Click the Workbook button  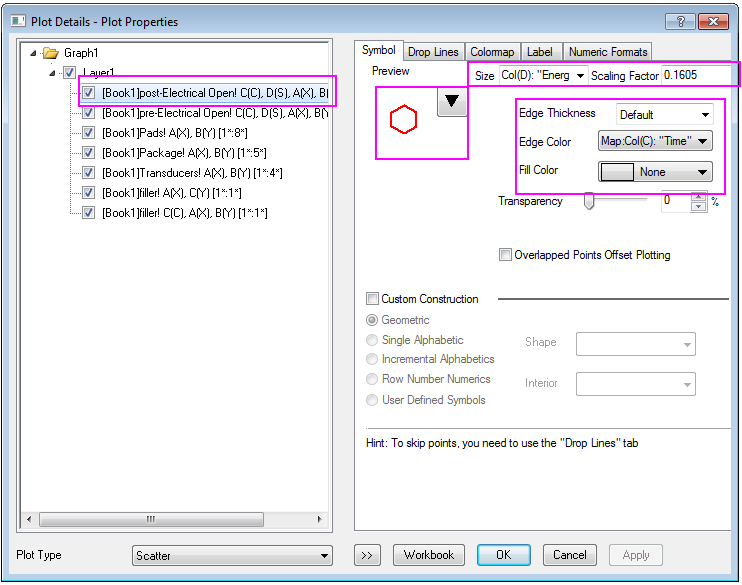point(429,555)
